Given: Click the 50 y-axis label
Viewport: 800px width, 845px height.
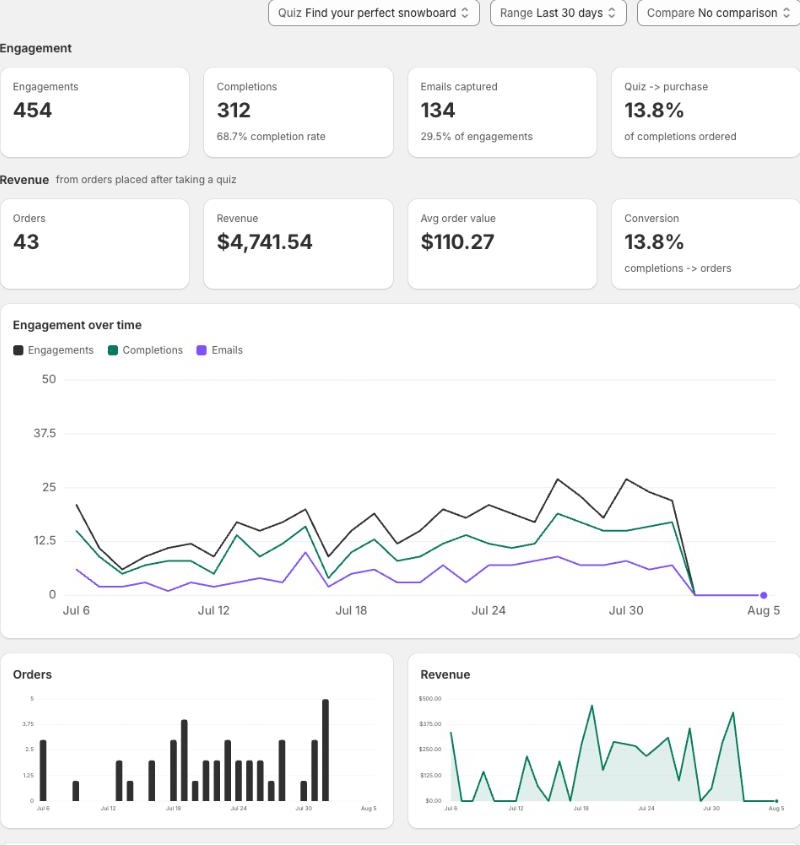Looking at the screenshot, I should coord(49,379).
